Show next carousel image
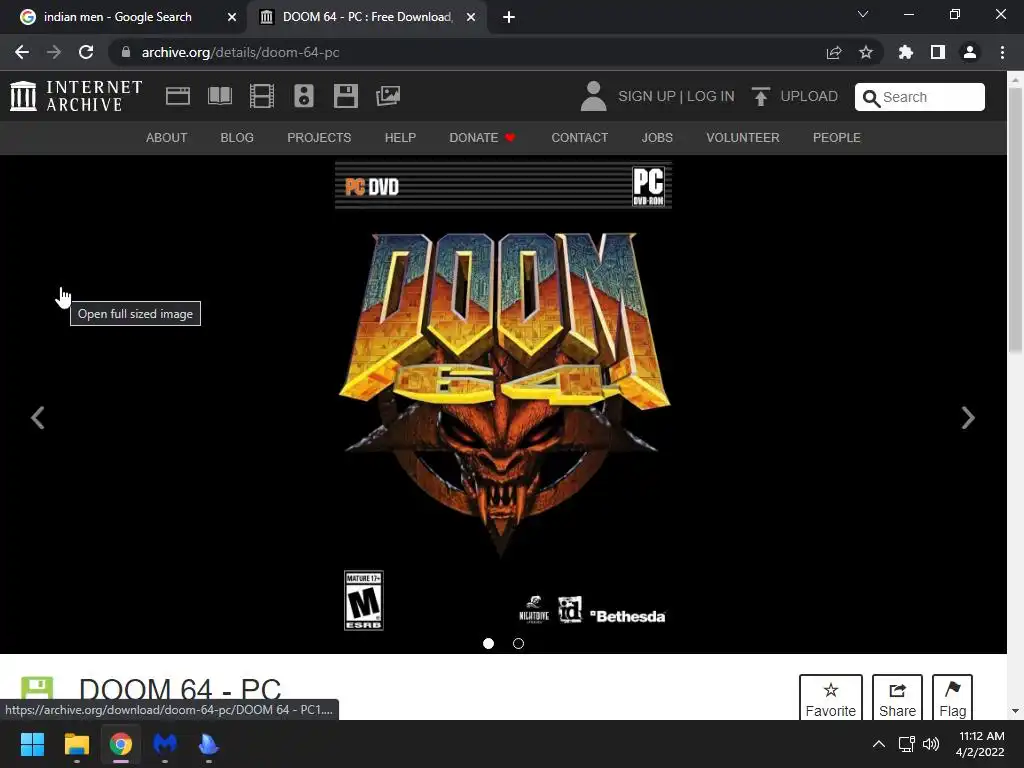The image size is (1024, 768). tap(968, 418)
